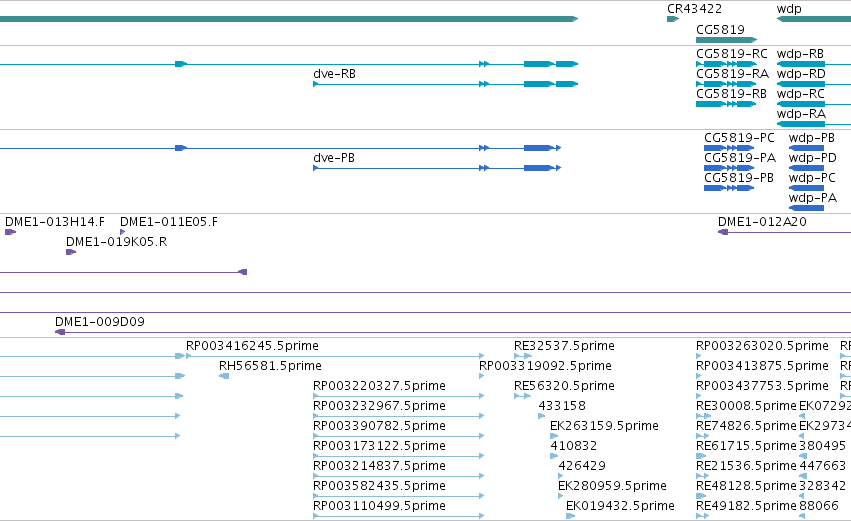Click the RP003416245.5prime EST label
851x521 pixels.
[252, 346]
